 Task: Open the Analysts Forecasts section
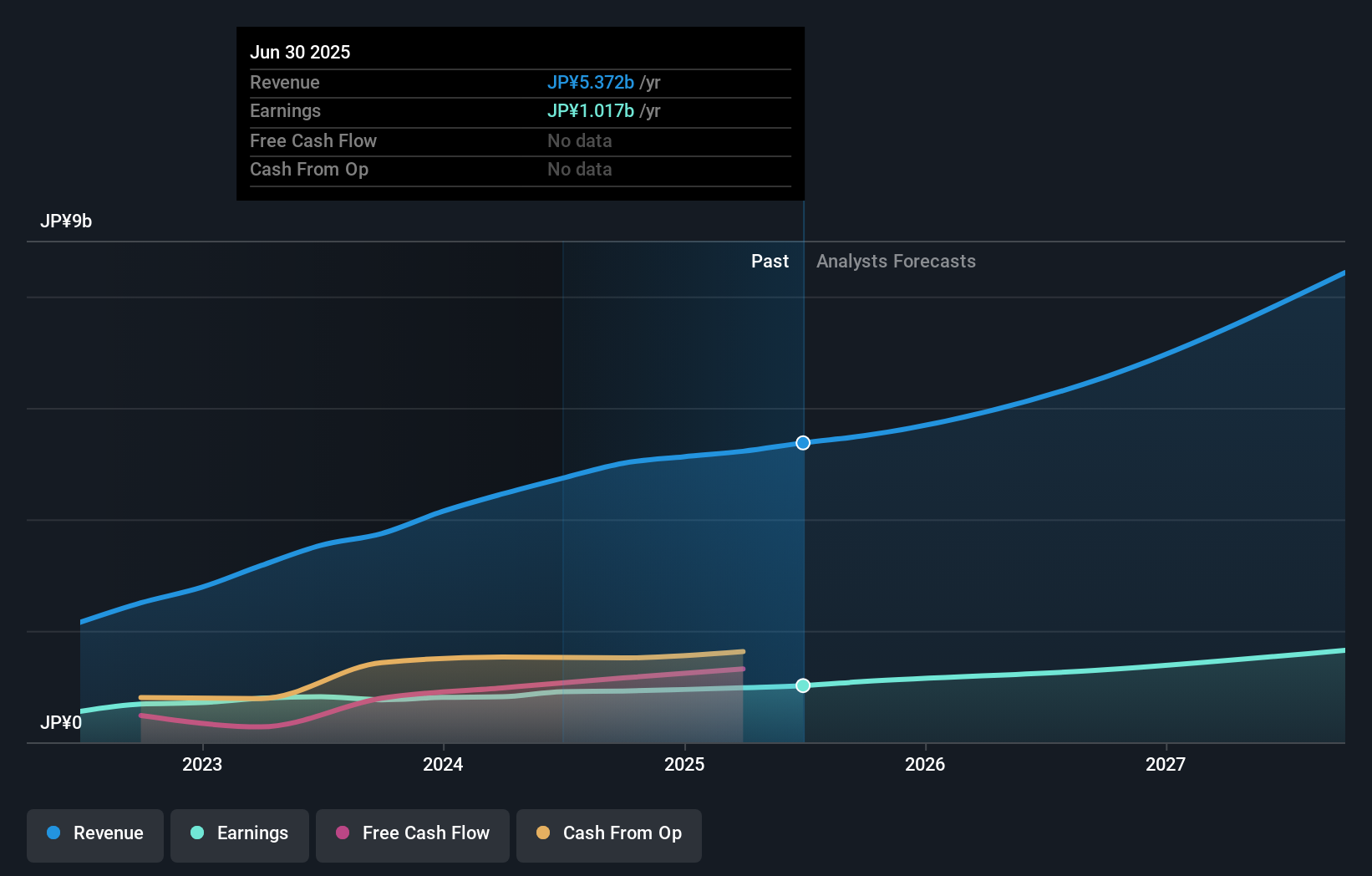point(896,261)
